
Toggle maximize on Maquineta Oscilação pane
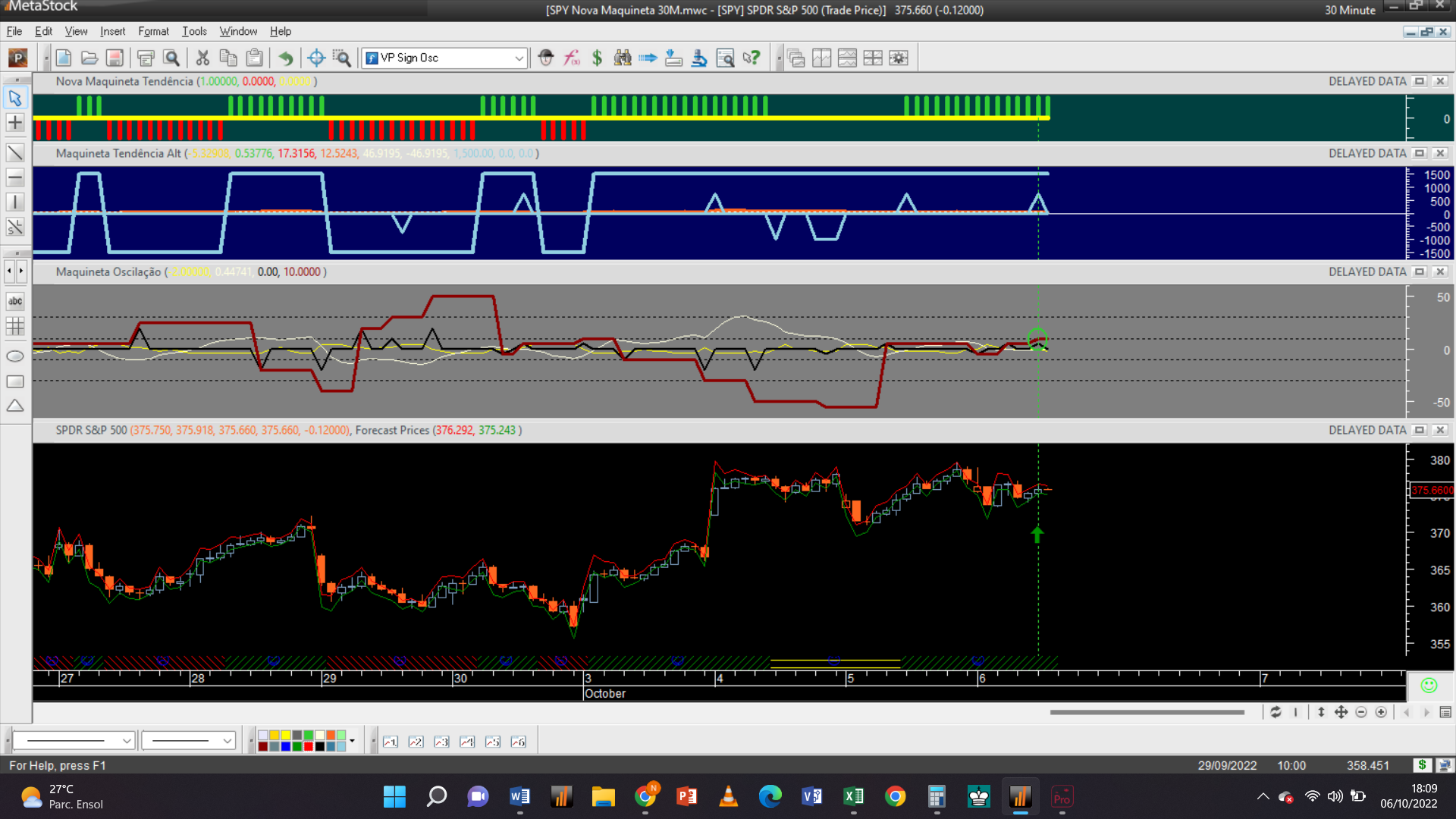[x=1420, y=271]
